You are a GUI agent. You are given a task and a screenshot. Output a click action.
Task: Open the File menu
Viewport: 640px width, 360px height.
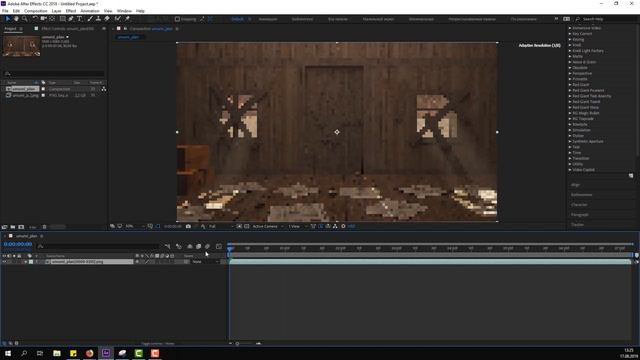point(5,11)
